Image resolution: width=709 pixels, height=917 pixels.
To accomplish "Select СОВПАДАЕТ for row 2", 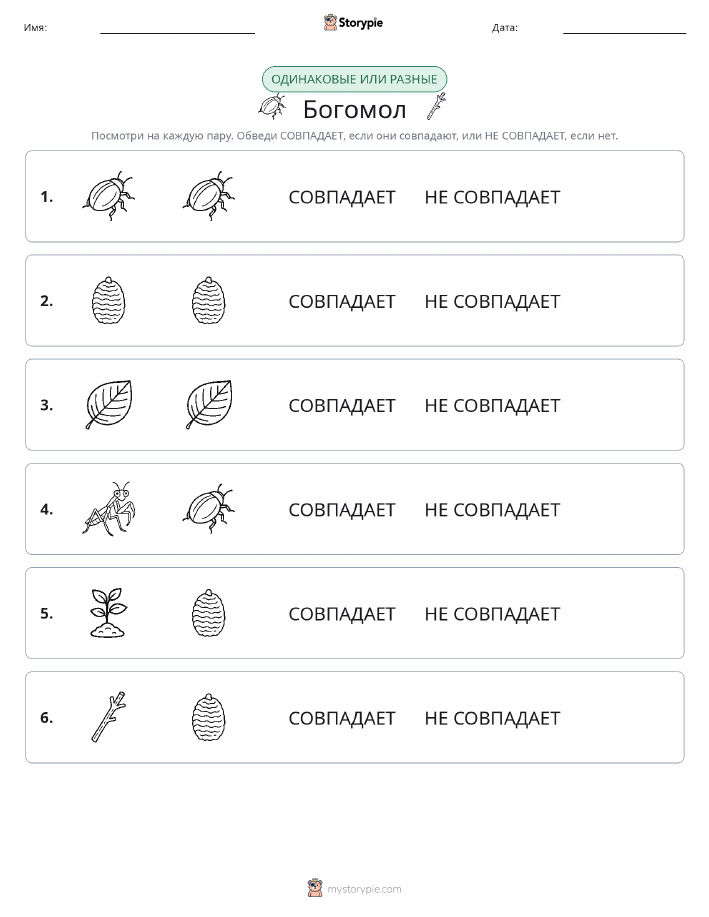I will pyautogui.click(x=342, y=301).
